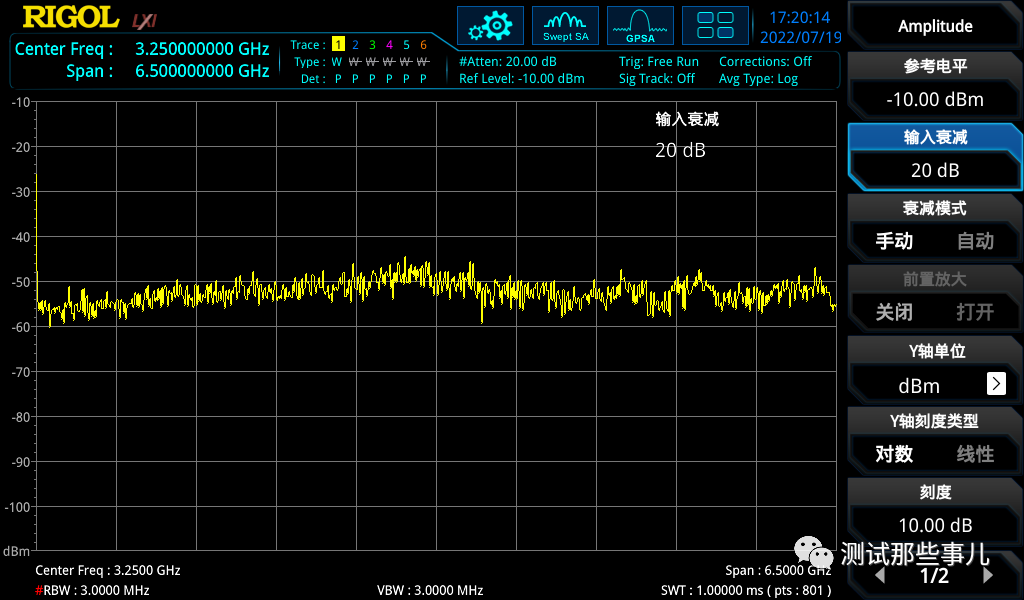Click trace 1 detector P indicator

coord(338,79)
